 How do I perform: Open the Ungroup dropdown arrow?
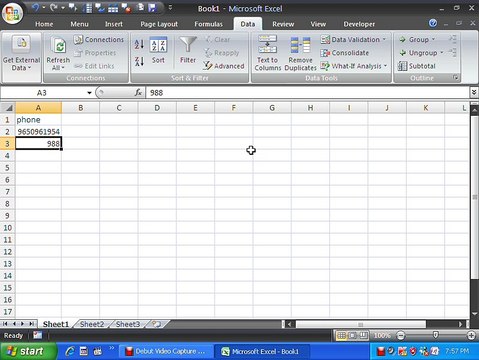click(x=442, y=53)
